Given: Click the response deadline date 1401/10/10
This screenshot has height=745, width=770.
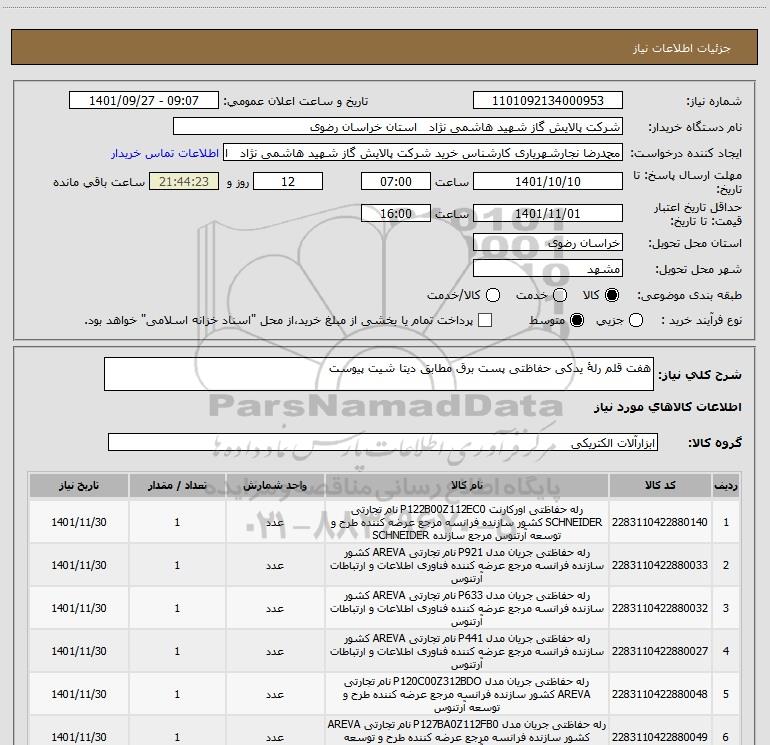Looking at the screenshot, I should [547, 182].
